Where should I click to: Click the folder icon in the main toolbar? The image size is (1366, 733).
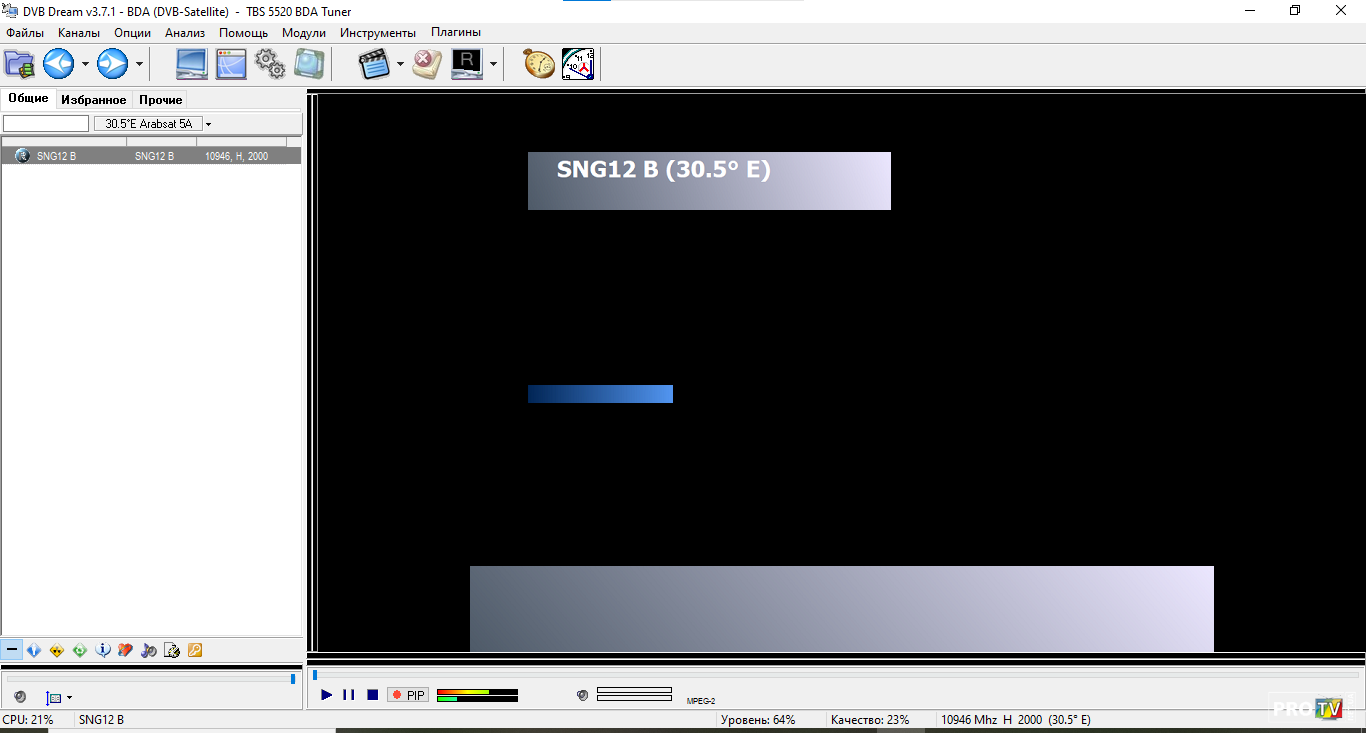tap(19, 64)
